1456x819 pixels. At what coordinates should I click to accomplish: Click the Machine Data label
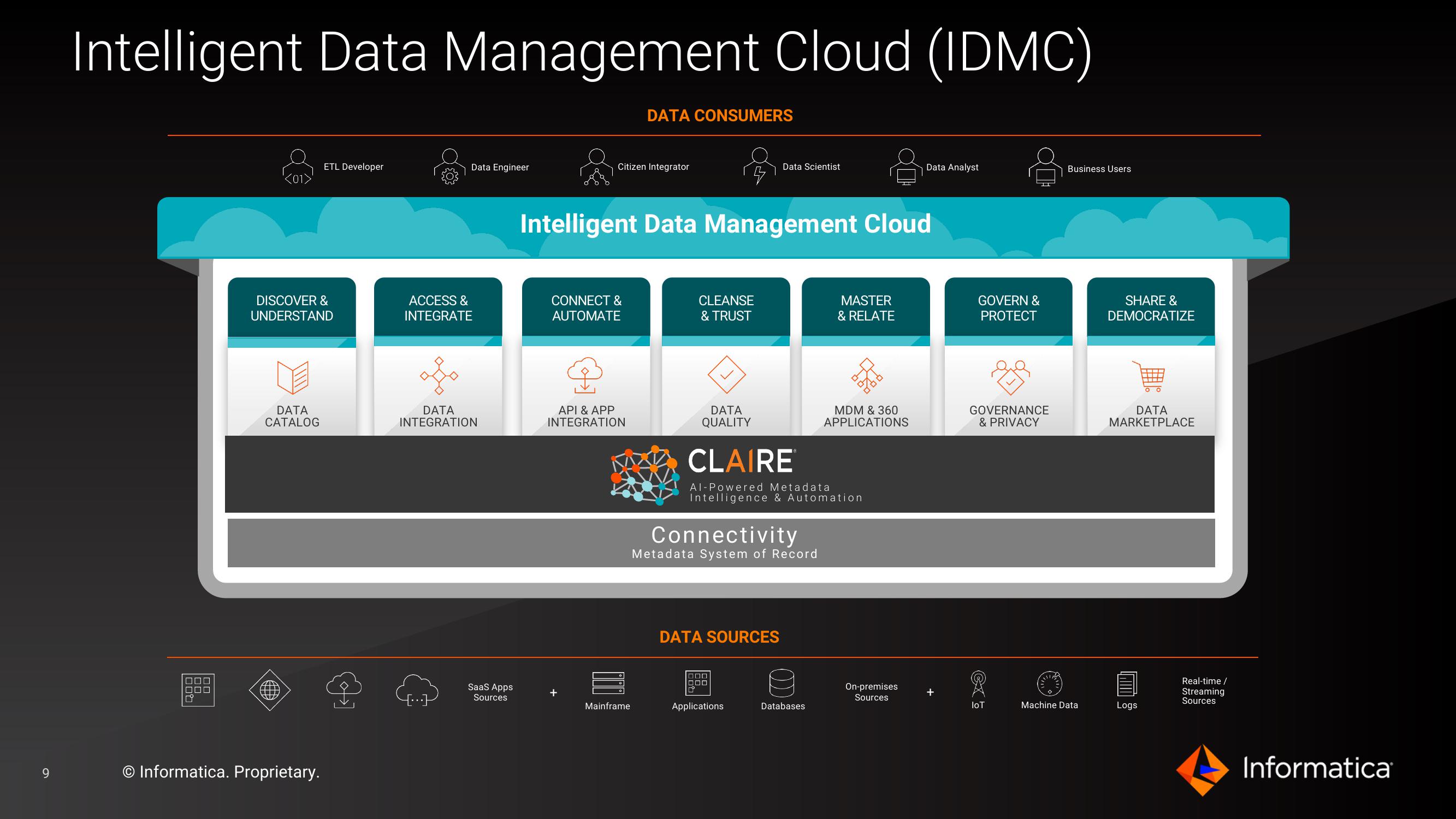coord(1050,705)
